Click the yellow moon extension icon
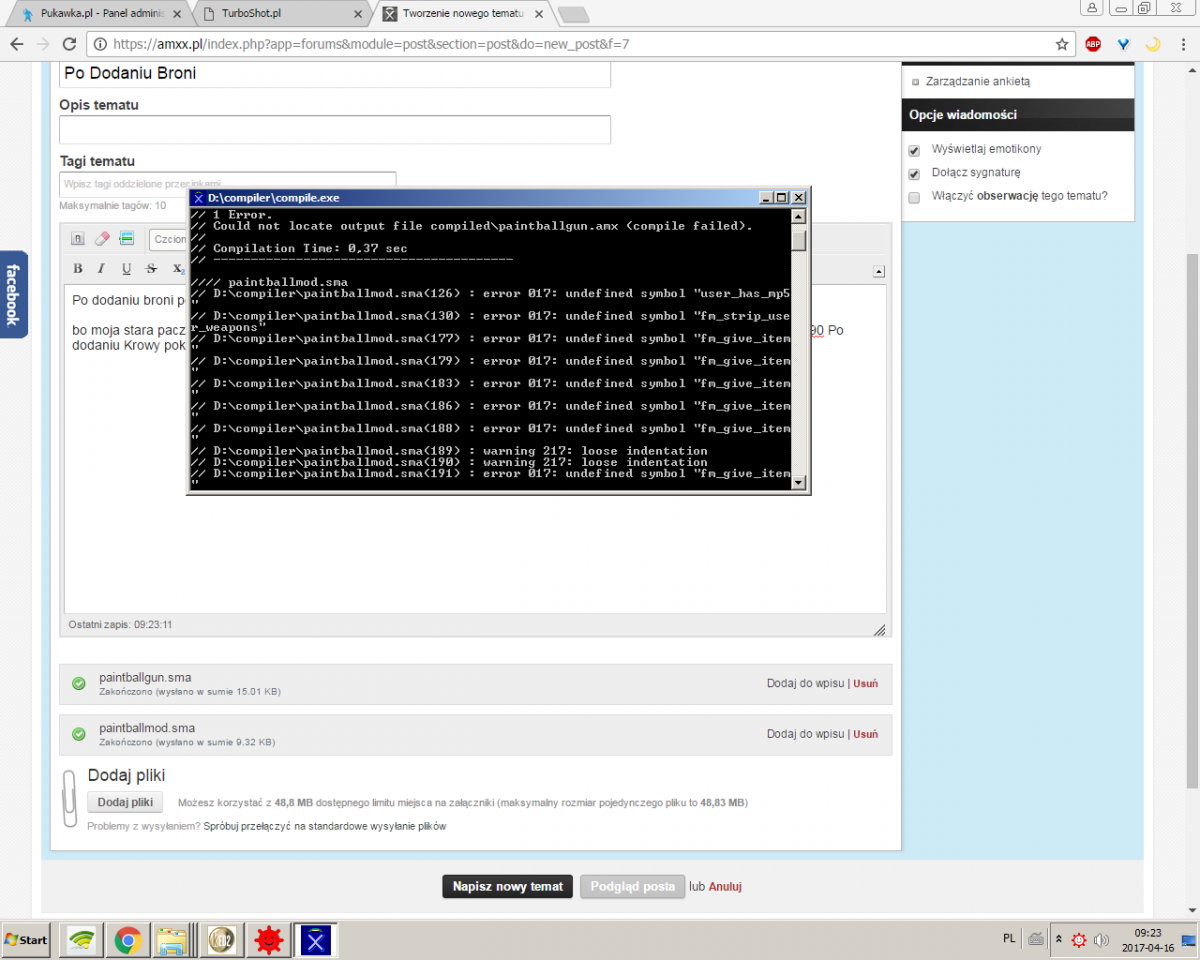The image size is (1200, 960). 1152,44
